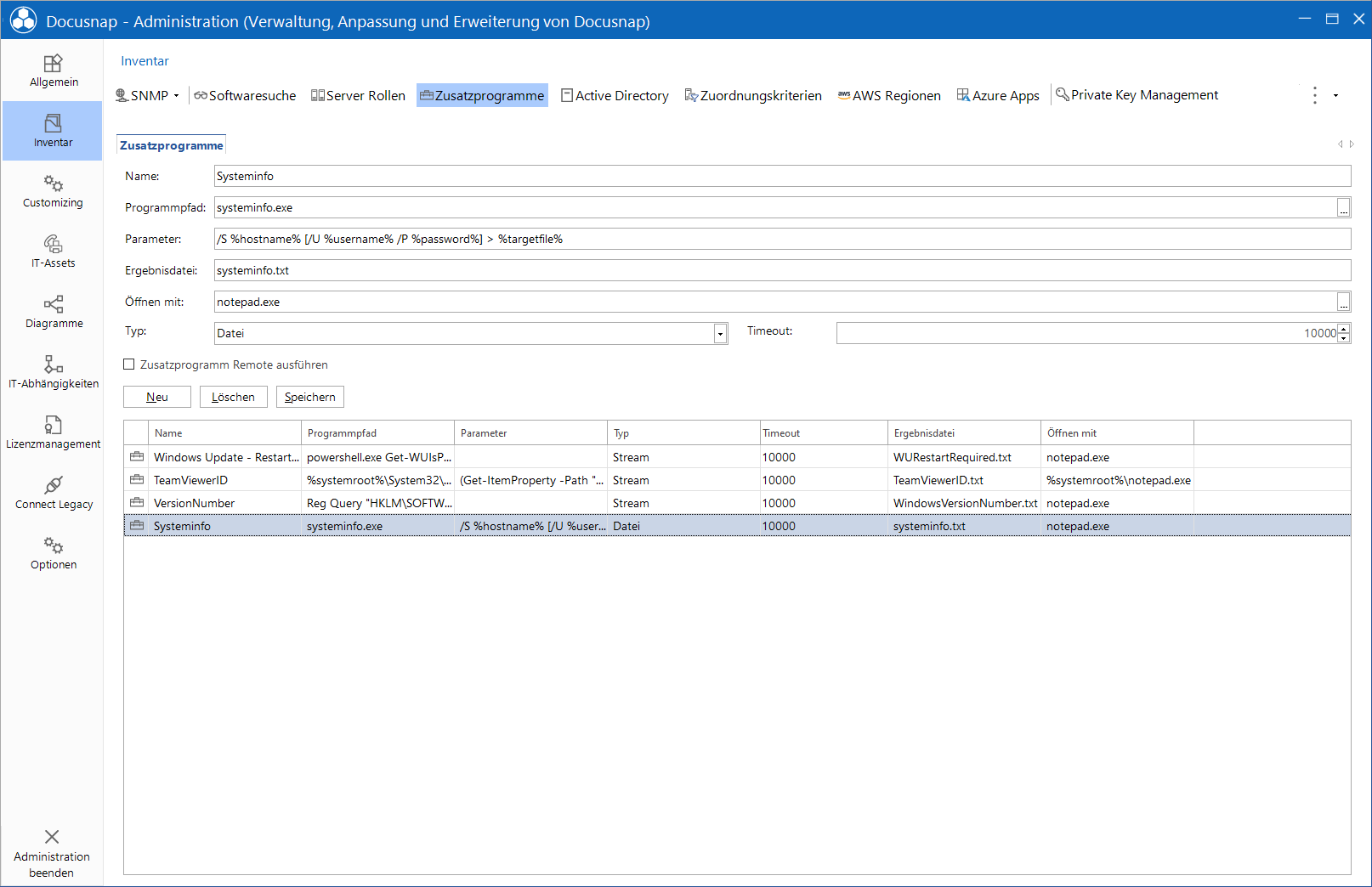The image size is (1372, 887).
Task: Increase the Timeout value
Action: pyautogui.click(x=1343, y=329)
